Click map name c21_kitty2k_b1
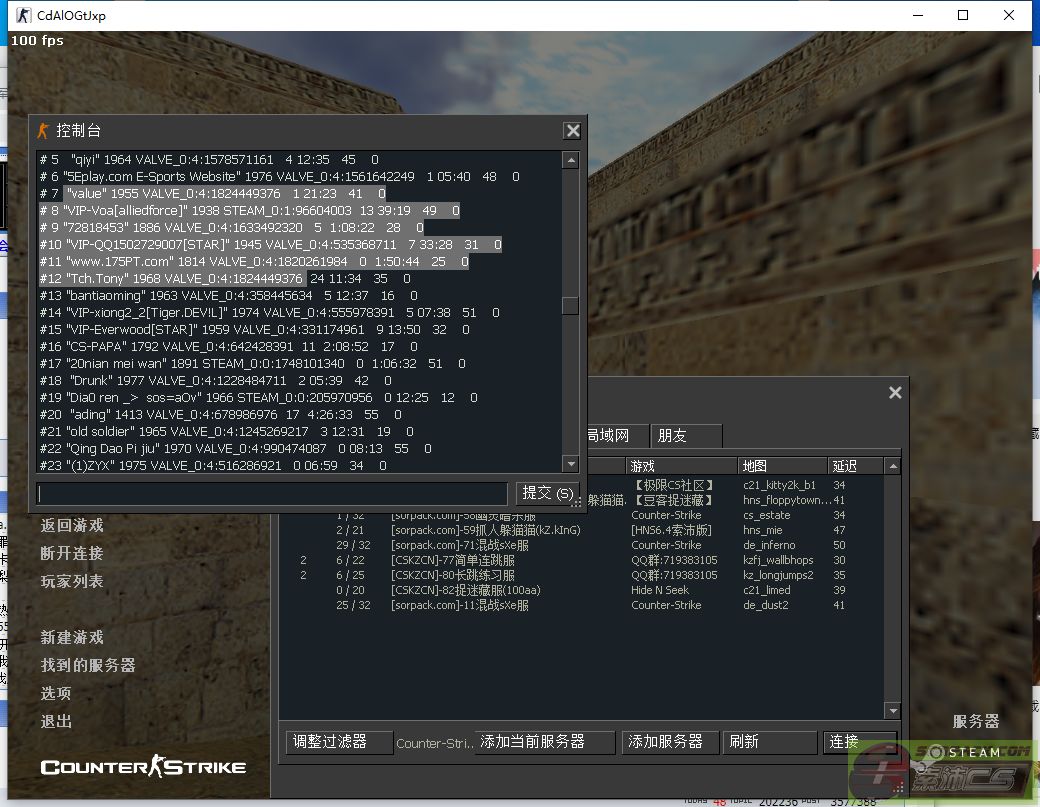This screenshot has height=807, width=1040. pos(779,485)
